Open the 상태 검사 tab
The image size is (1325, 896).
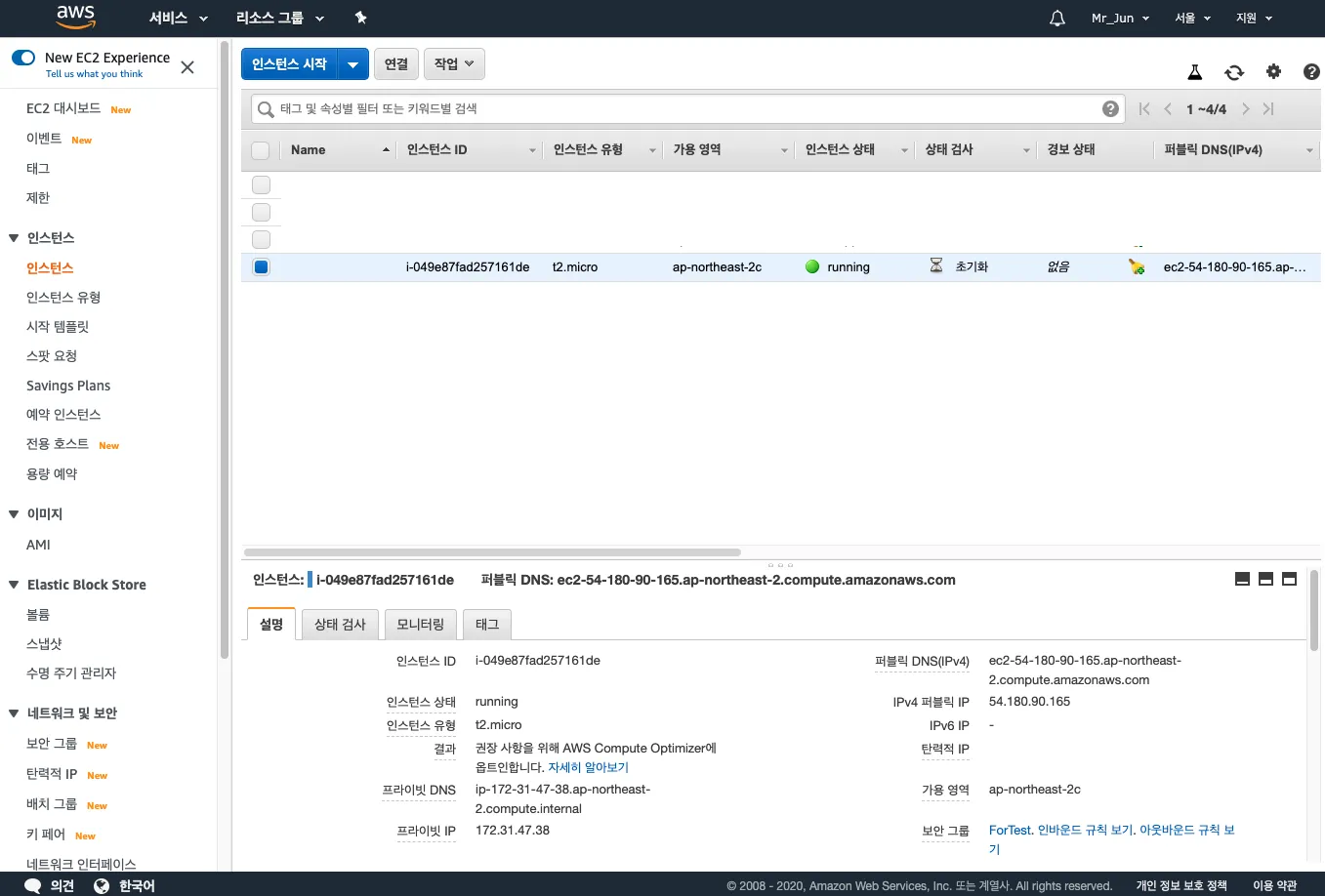(x=340, y=624)
